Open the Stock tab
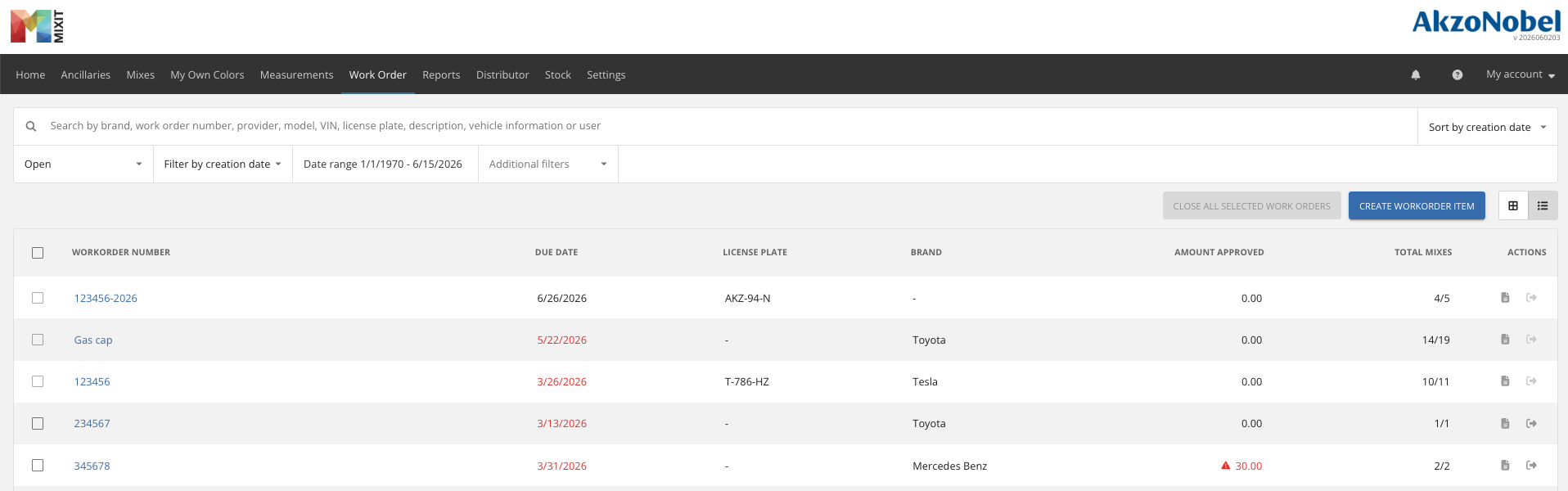 coord(557,74)
